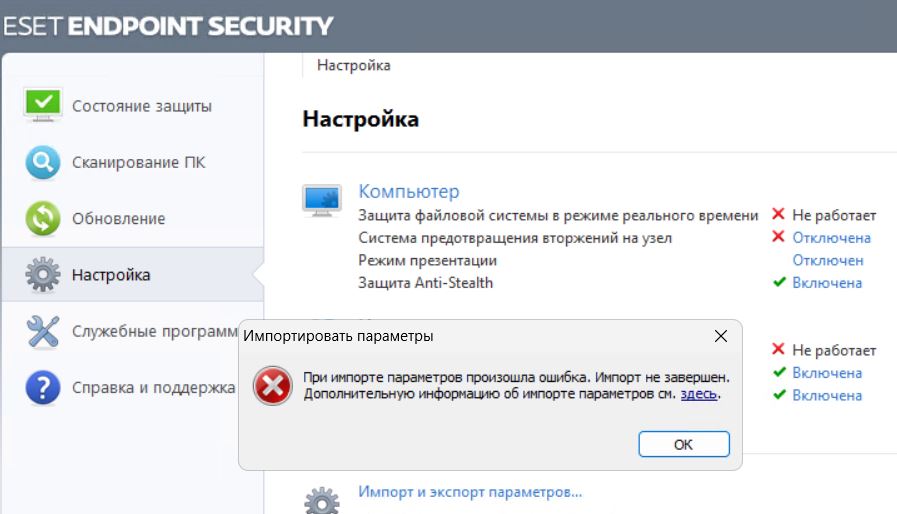Open the Состояние защиты menu item
897x514 pixels.
click(x=142, y=106)
